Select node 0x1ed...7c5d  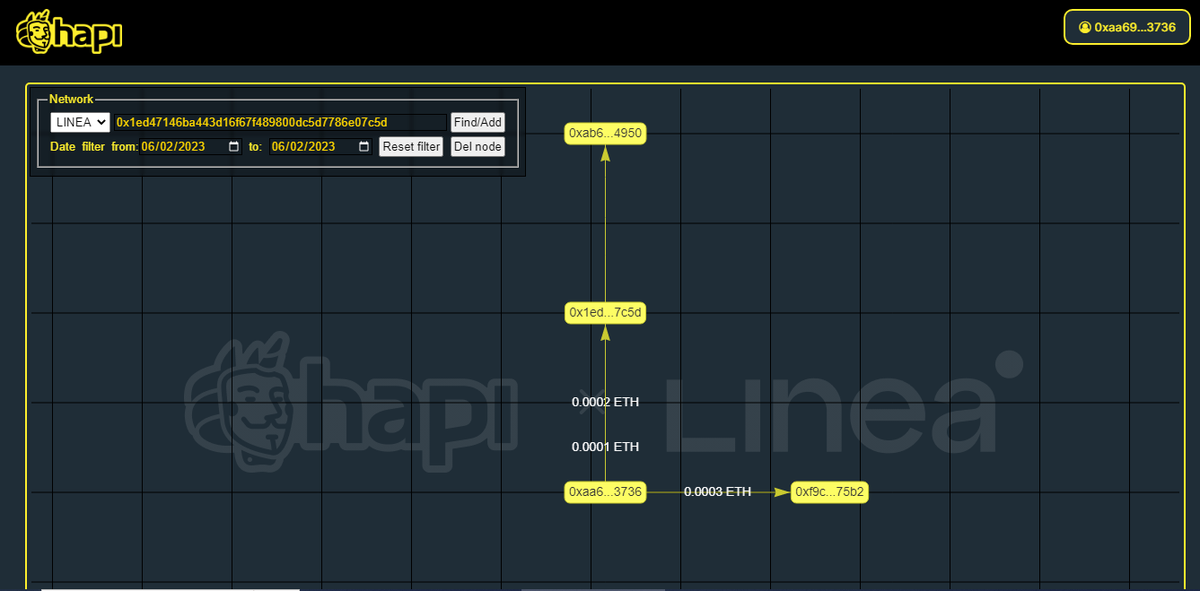pyautogui.click(x=605, y=313)
